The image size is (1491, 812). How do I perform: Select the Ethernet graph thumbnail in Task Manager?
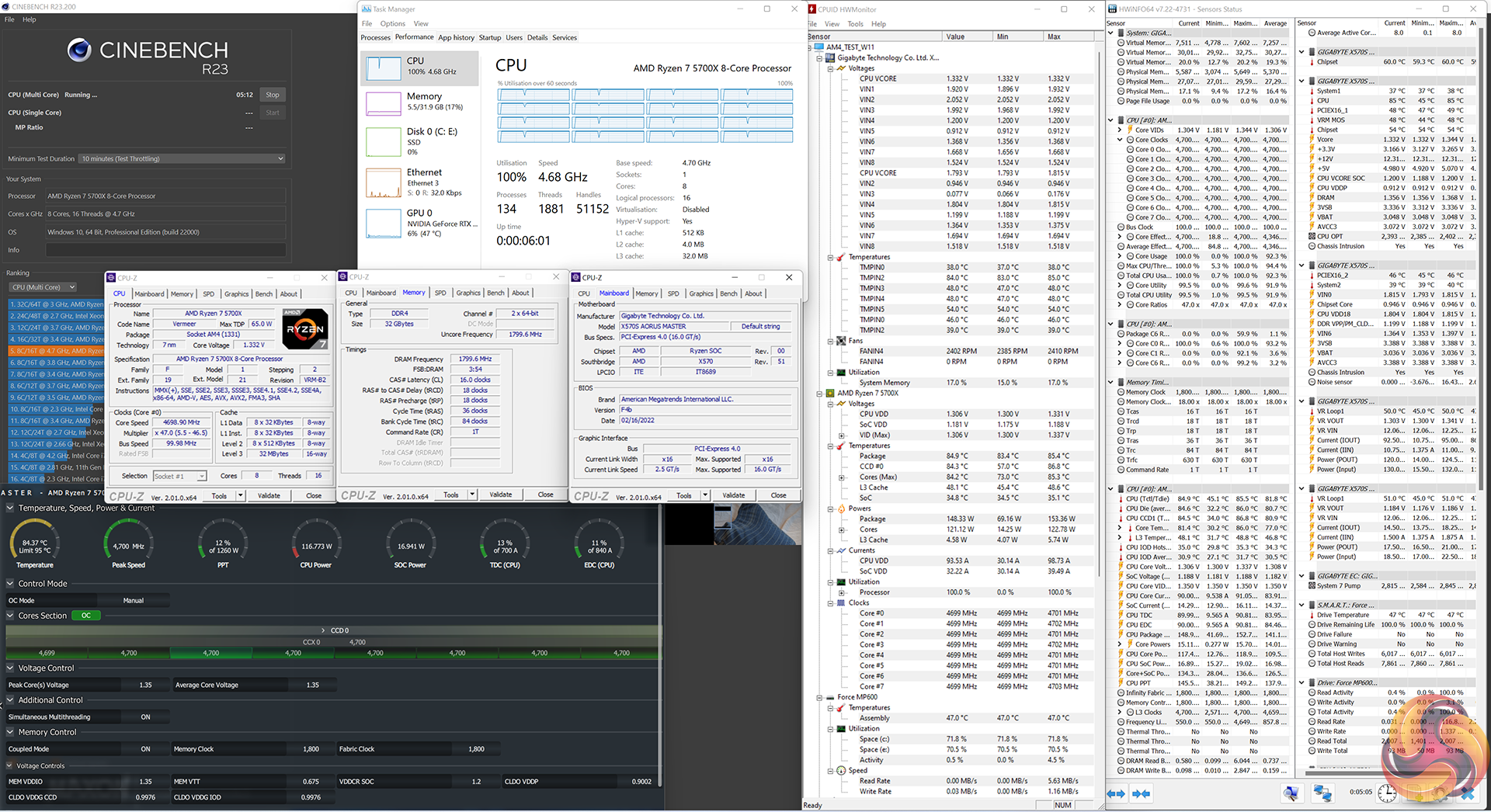[383, 183]
